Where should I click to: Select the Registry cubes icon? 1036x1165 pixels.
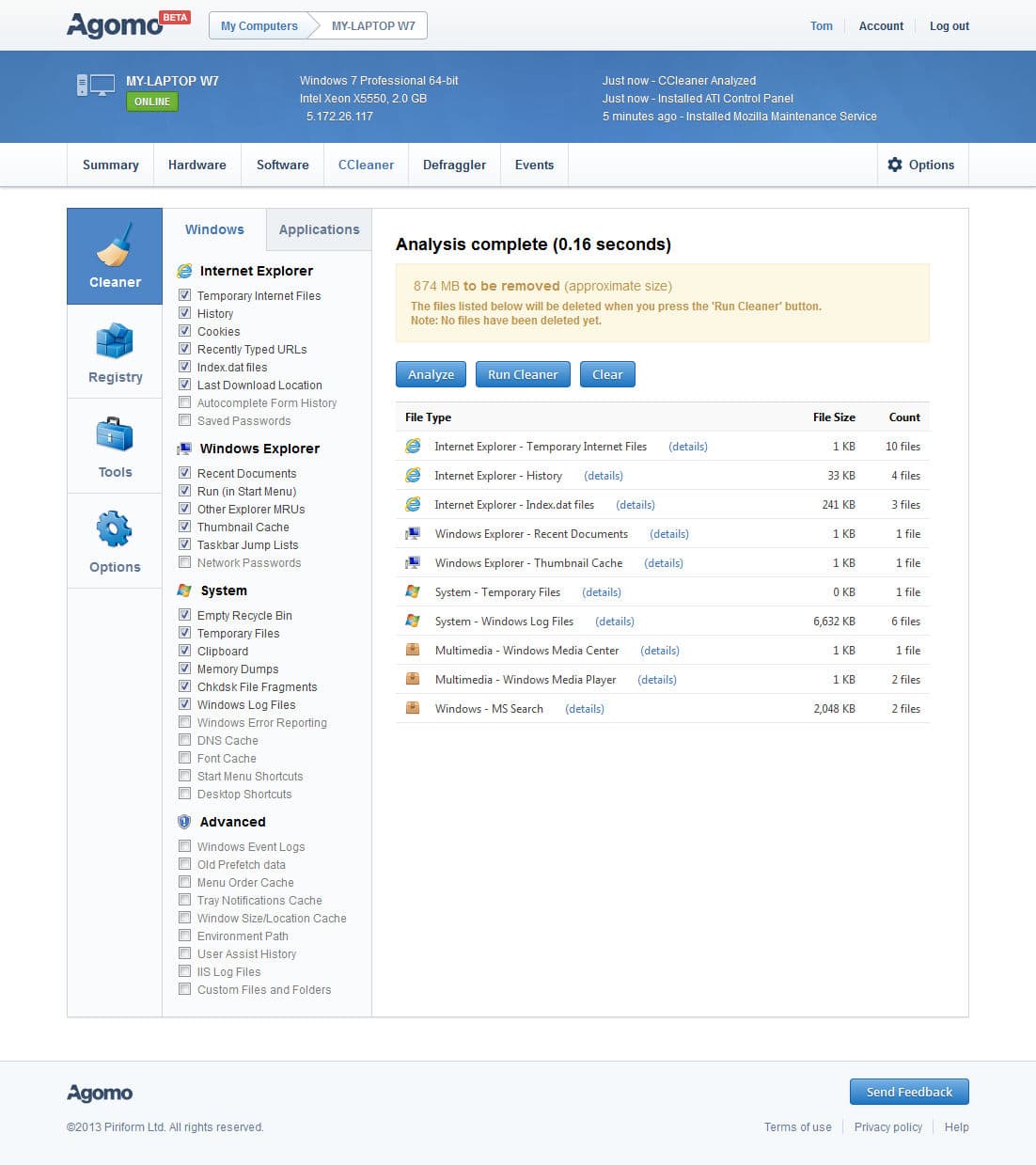click(x=115, y=341)
